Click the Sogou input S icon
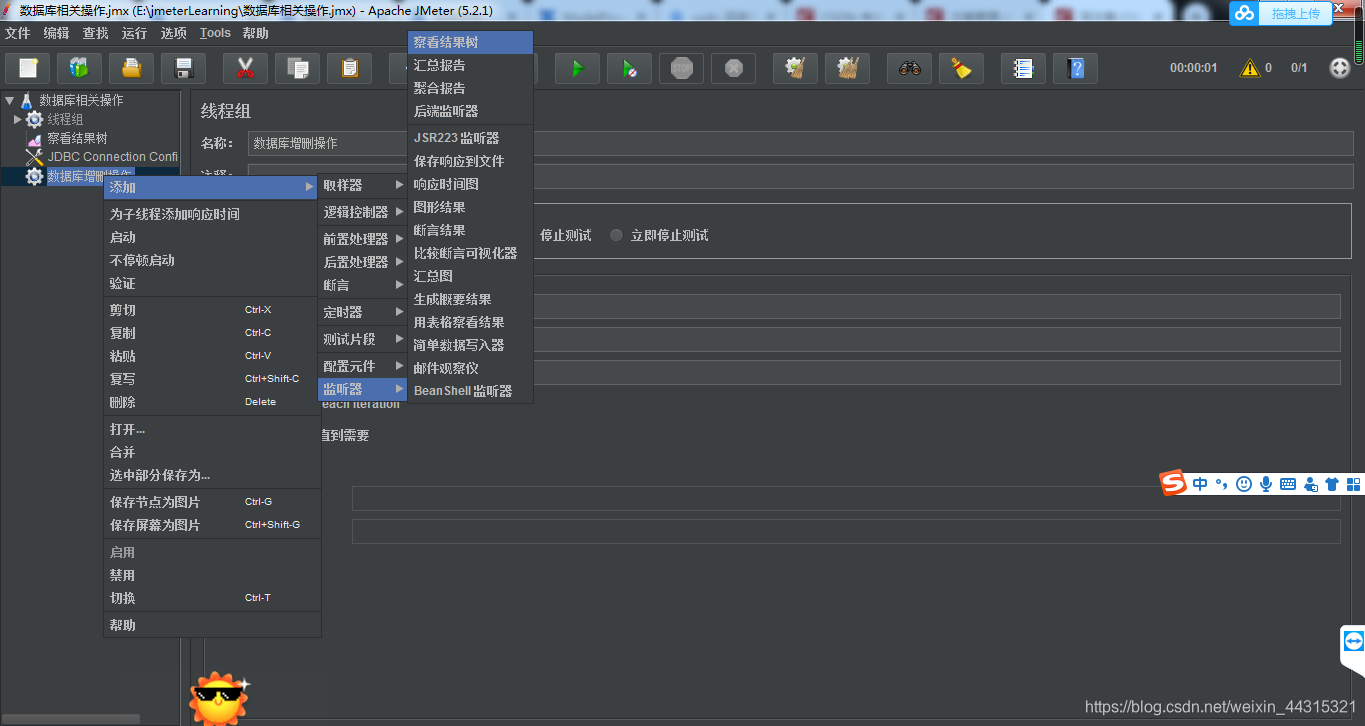This screenshot has height=726, width=1365. [1174, 483]
